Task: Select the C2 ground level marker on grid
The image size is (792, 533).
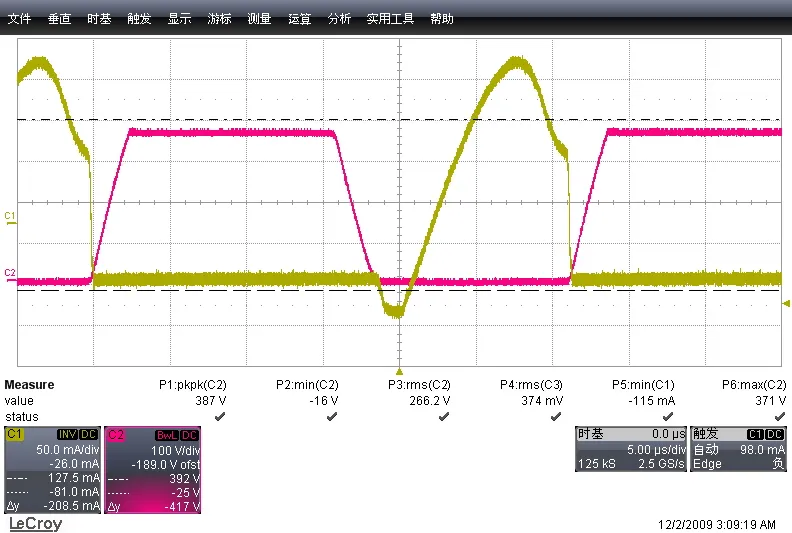Action: [10, 275]
